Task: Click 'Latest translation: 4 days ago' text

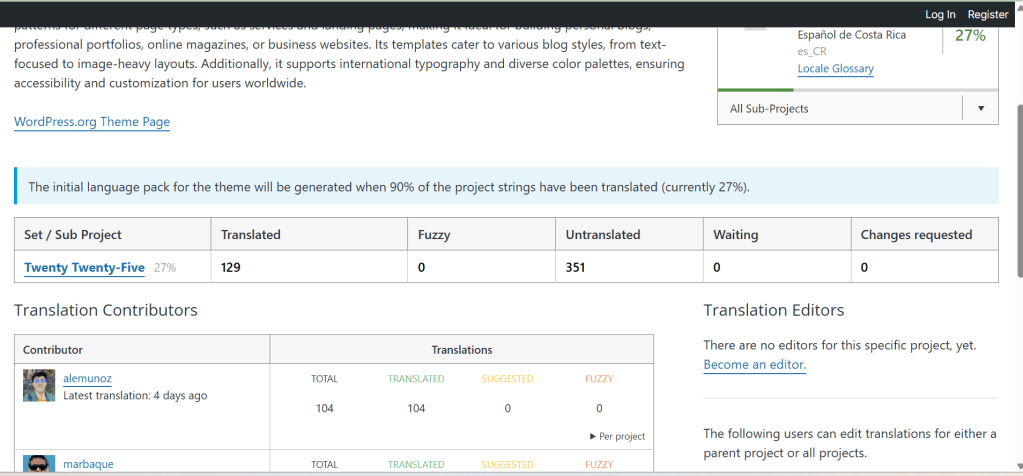Action: [x=136, y=395]
